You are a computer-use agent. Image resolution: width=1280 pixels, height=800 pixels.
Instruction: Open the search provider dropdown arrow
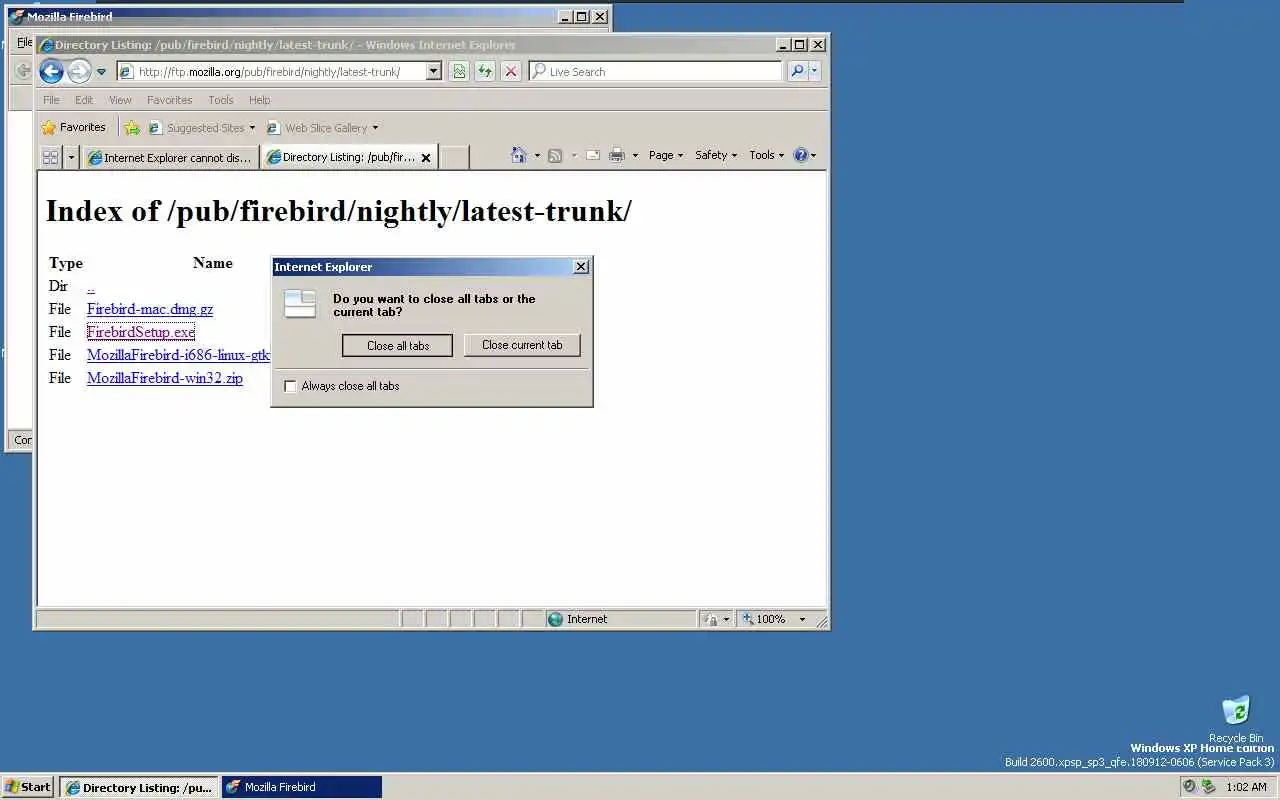click(x=814, y=72)
